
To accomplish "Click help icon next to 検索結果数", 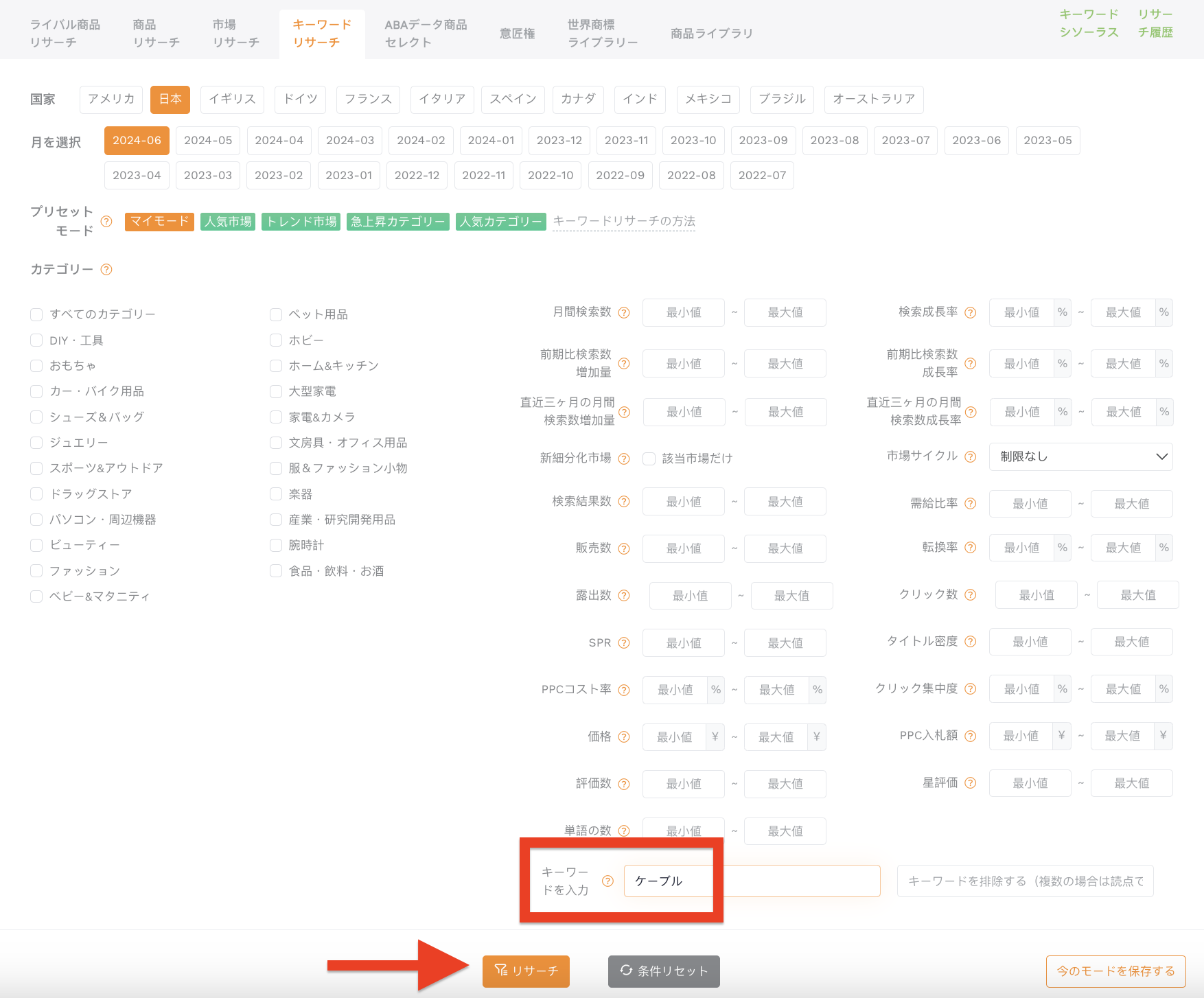I will (x=624, y=502).
